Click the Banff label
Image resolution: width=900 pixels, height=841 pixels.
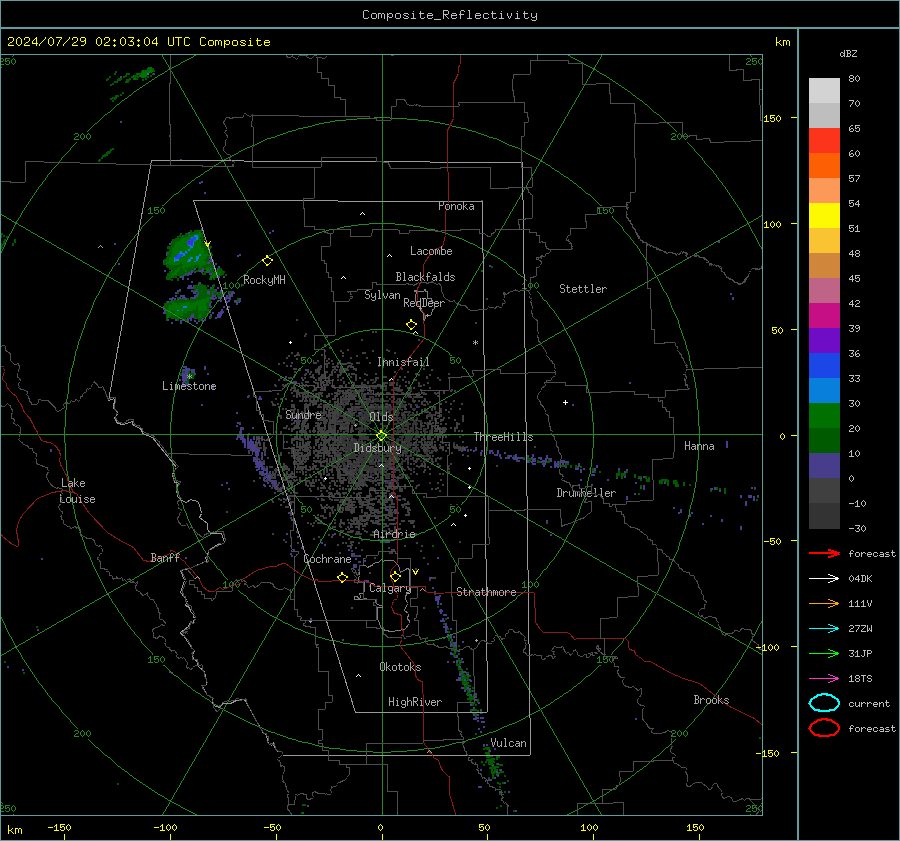165,557
